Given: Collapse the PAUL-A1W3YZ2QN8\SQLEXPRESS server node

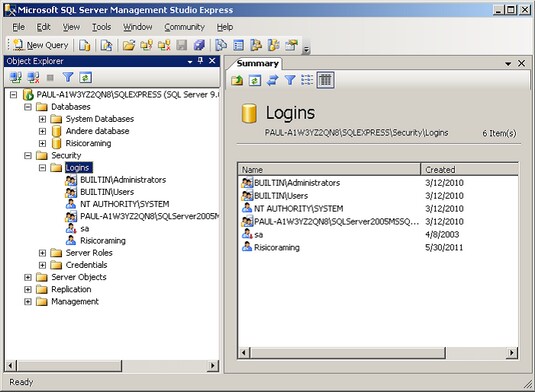Looking at the screenshot, I should pos(13,95).
